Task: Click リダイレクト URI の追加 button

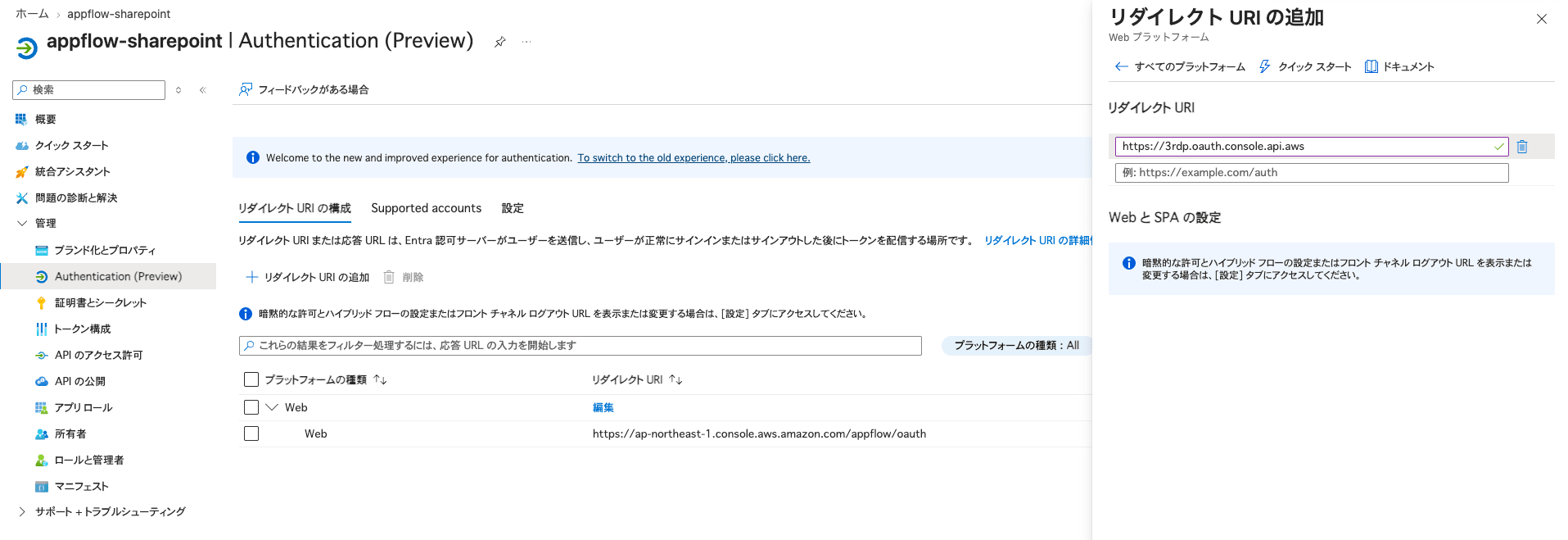Action: point(308,277)
